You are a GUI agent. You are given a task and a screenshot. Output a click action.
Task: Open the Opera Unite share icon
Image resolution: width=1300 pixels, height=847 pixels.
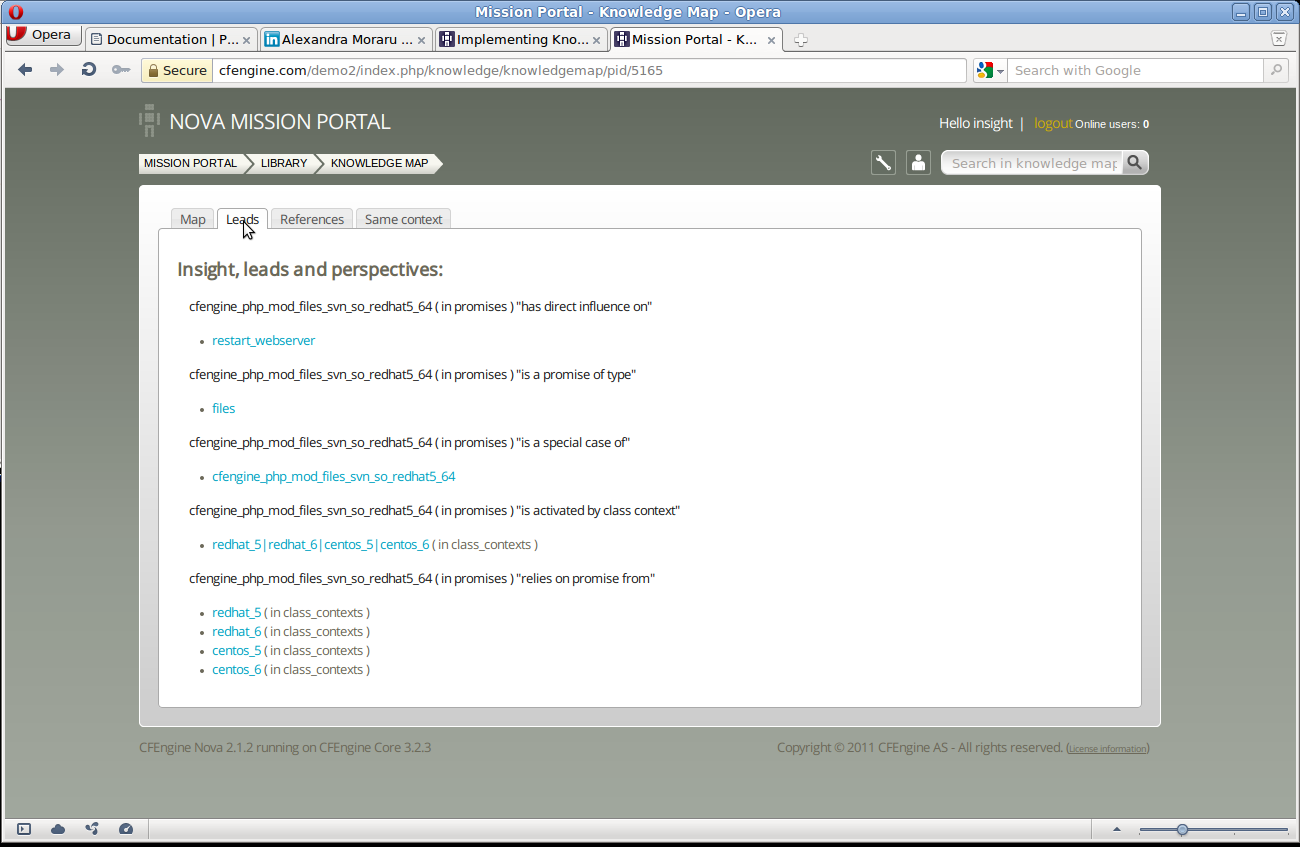pyautogui.click(x=92, y=829)
